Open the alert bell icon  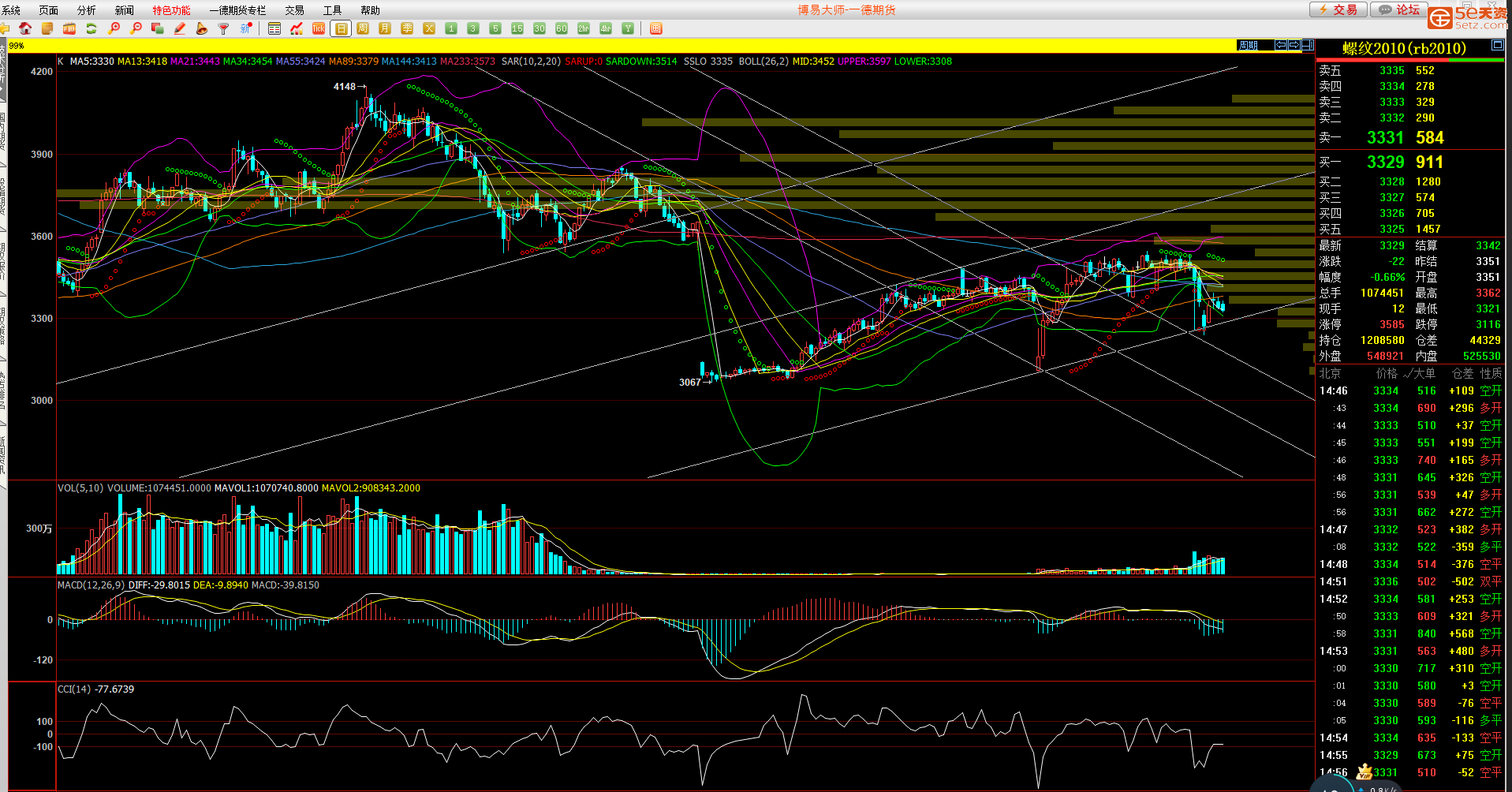click(202, 28)
